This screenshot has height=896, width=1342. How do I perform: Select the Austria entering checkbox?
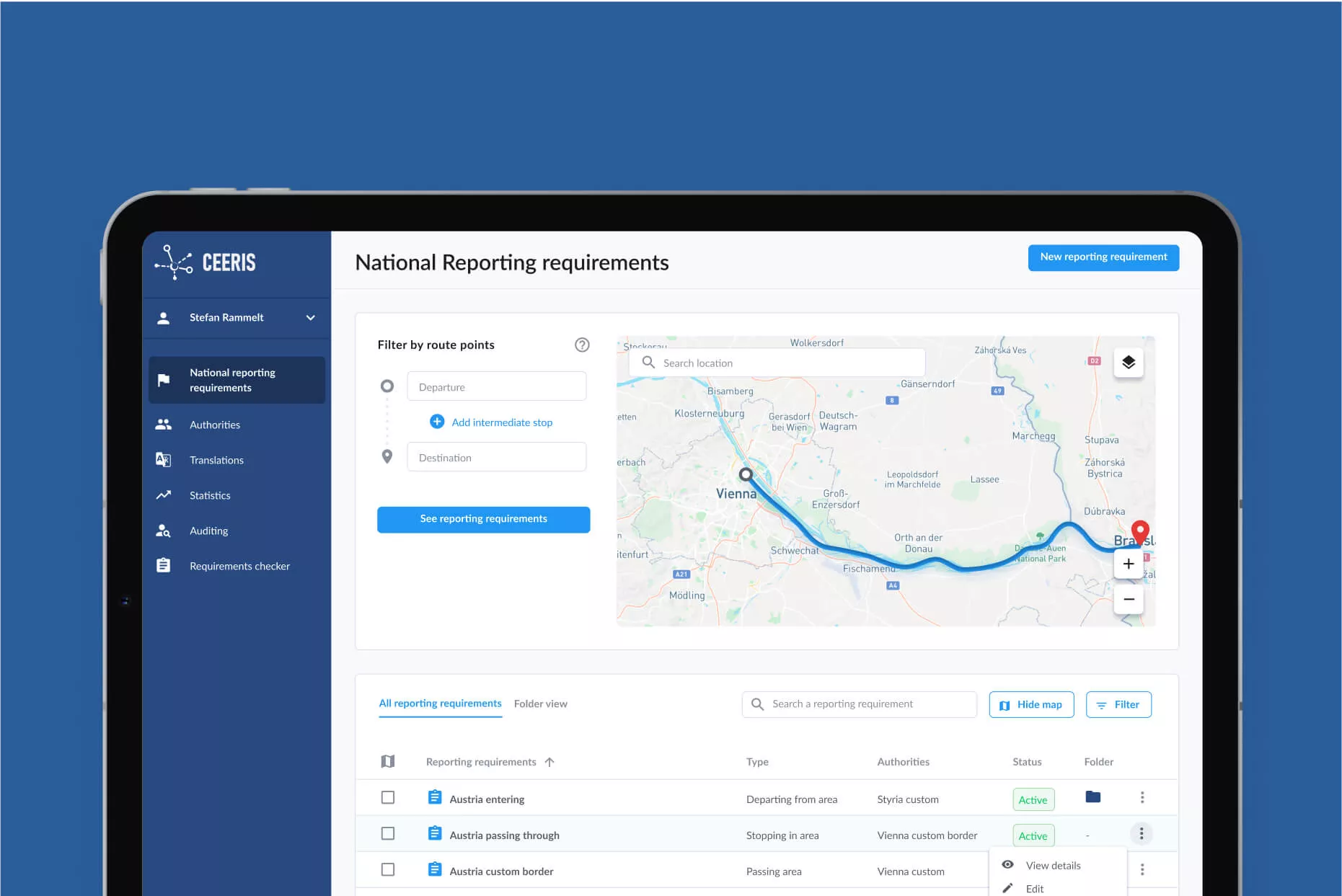(x=388, y=797)
